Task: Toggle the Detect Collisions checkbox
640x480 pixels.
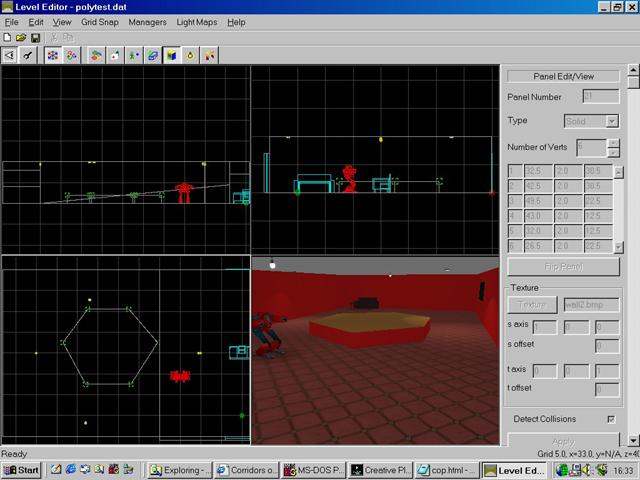Action: [611, 419]
